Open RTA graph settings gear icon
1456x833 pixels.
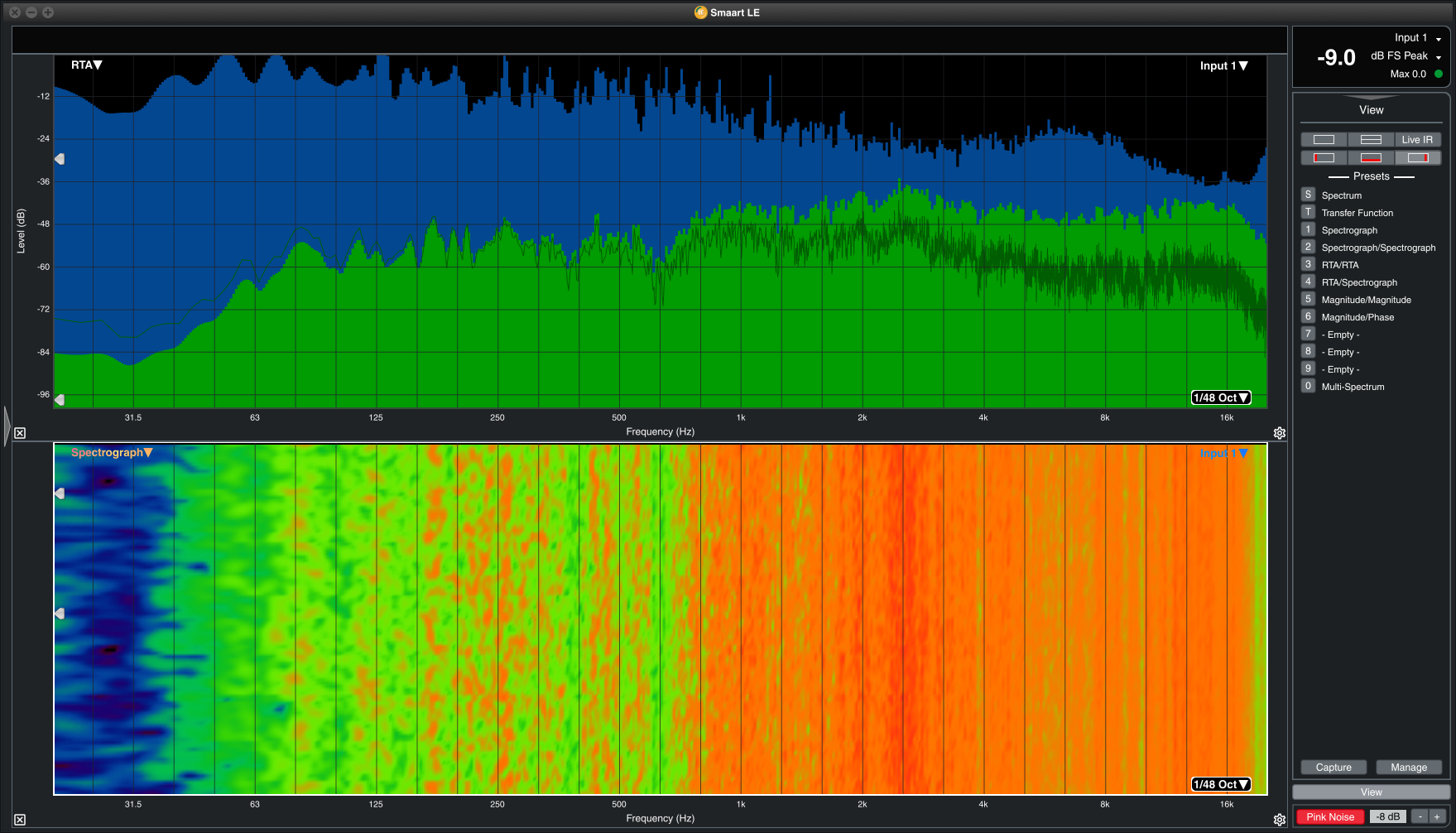click(1280, 433)
